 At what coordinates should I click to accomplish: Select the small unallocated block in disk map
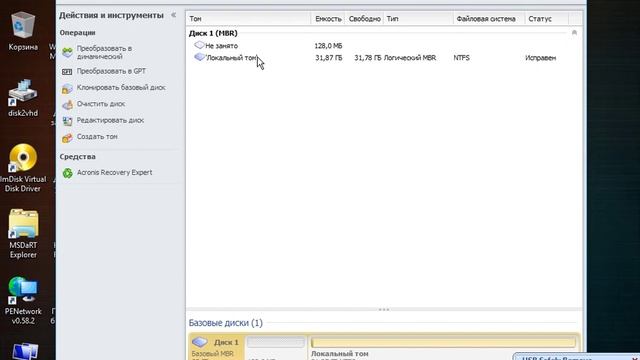pos(276,342)
